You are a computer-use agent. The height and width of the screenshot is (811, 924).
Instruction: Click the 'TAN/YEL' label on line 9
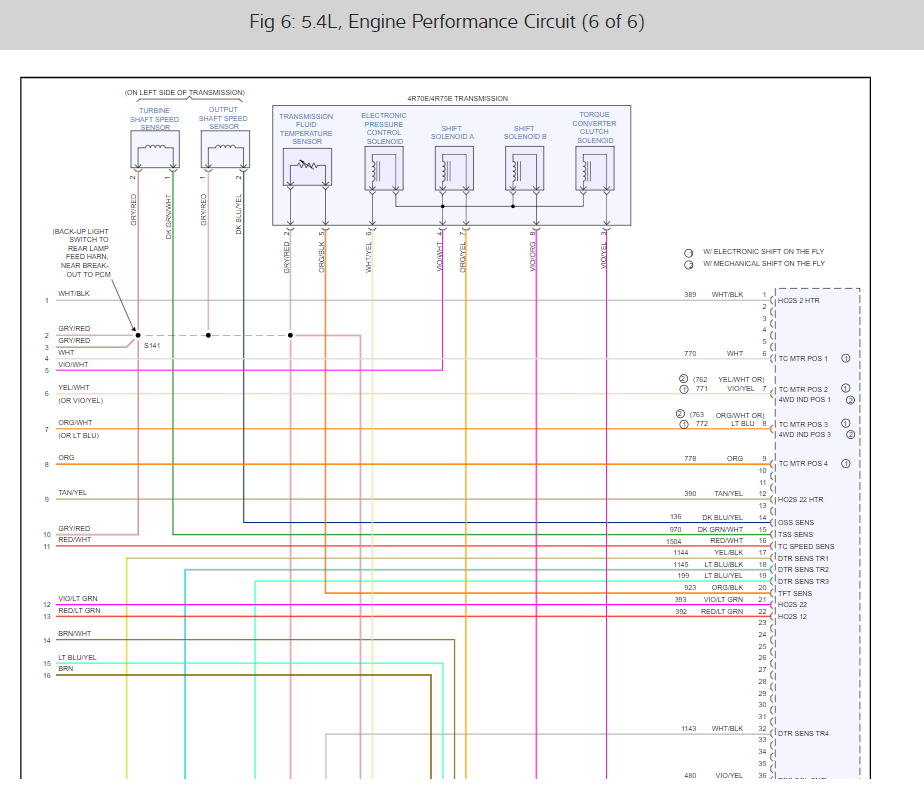tap(72, 493)
